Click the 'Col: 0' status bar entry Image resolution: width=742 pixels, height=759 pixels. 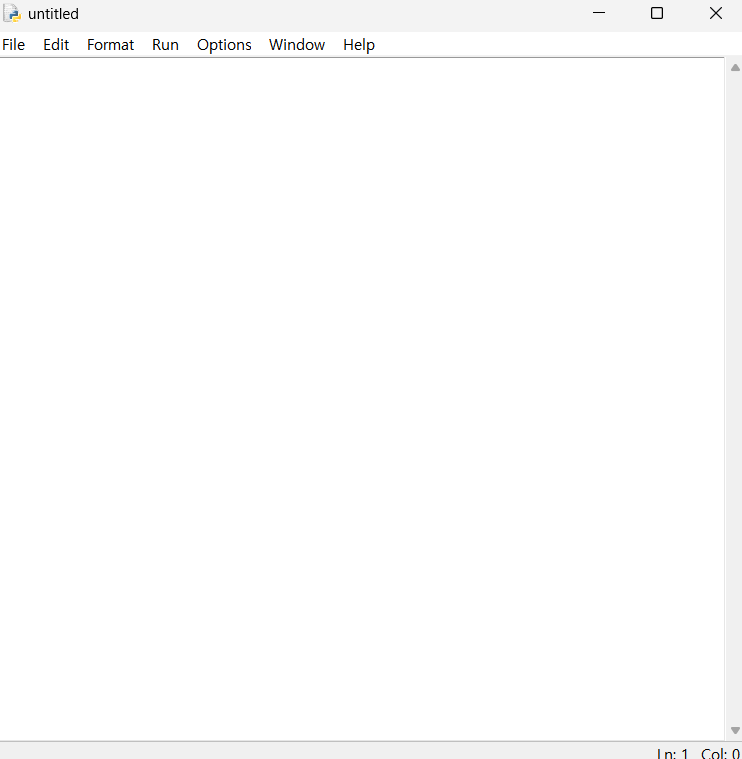point(720,753)
